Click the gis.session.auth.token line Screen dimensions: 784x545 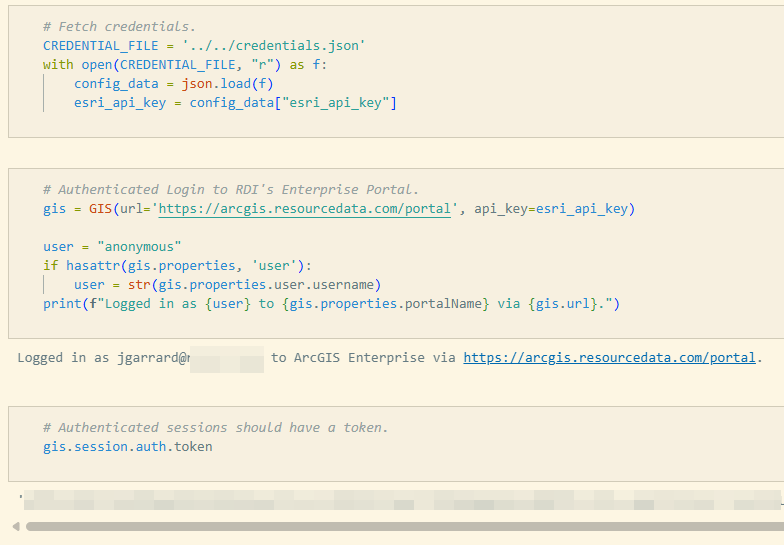pyautogui.click(x=128, y=446)
